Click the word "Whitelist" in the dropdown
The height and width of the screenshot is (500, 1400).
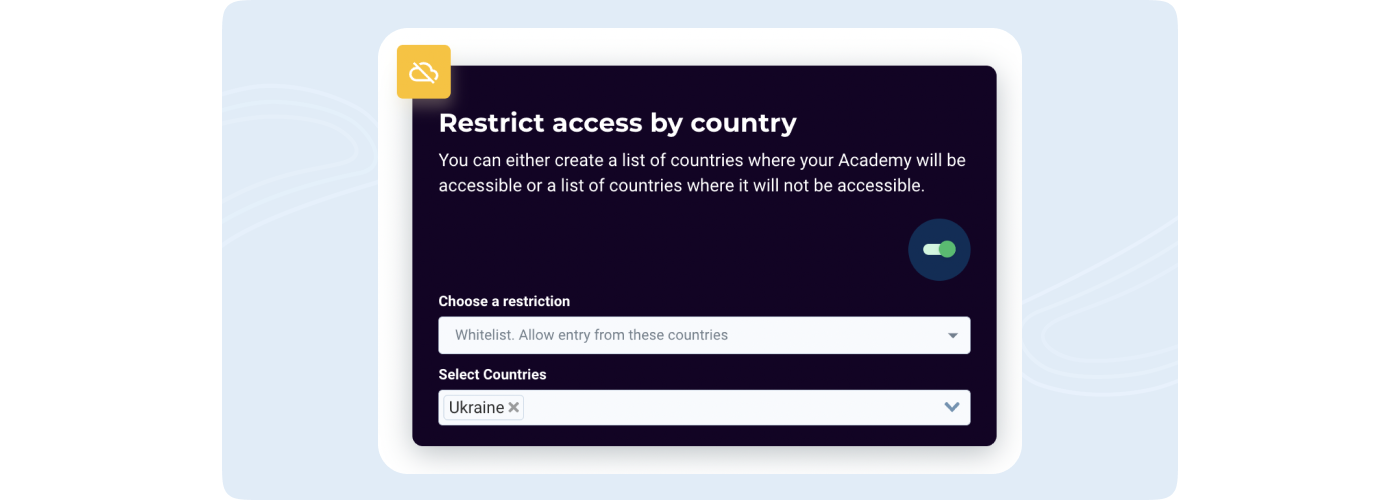(484, 335)
